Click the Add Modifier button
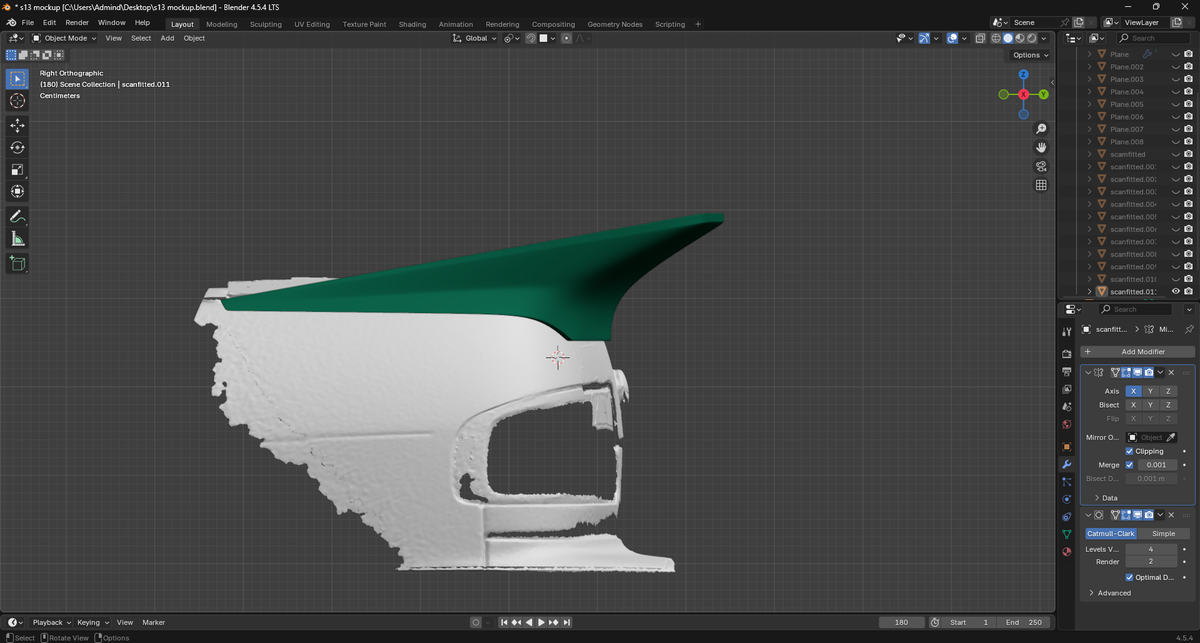Image resolution: width=1200 pixels, height=643 pixels. tap(1137, 351)
